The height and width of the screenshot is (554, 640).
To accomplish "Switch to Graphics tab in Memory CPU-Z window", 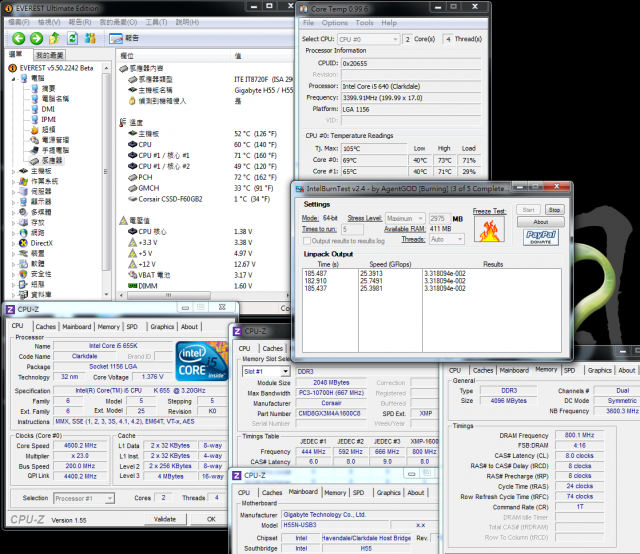I will click(600, 370).
